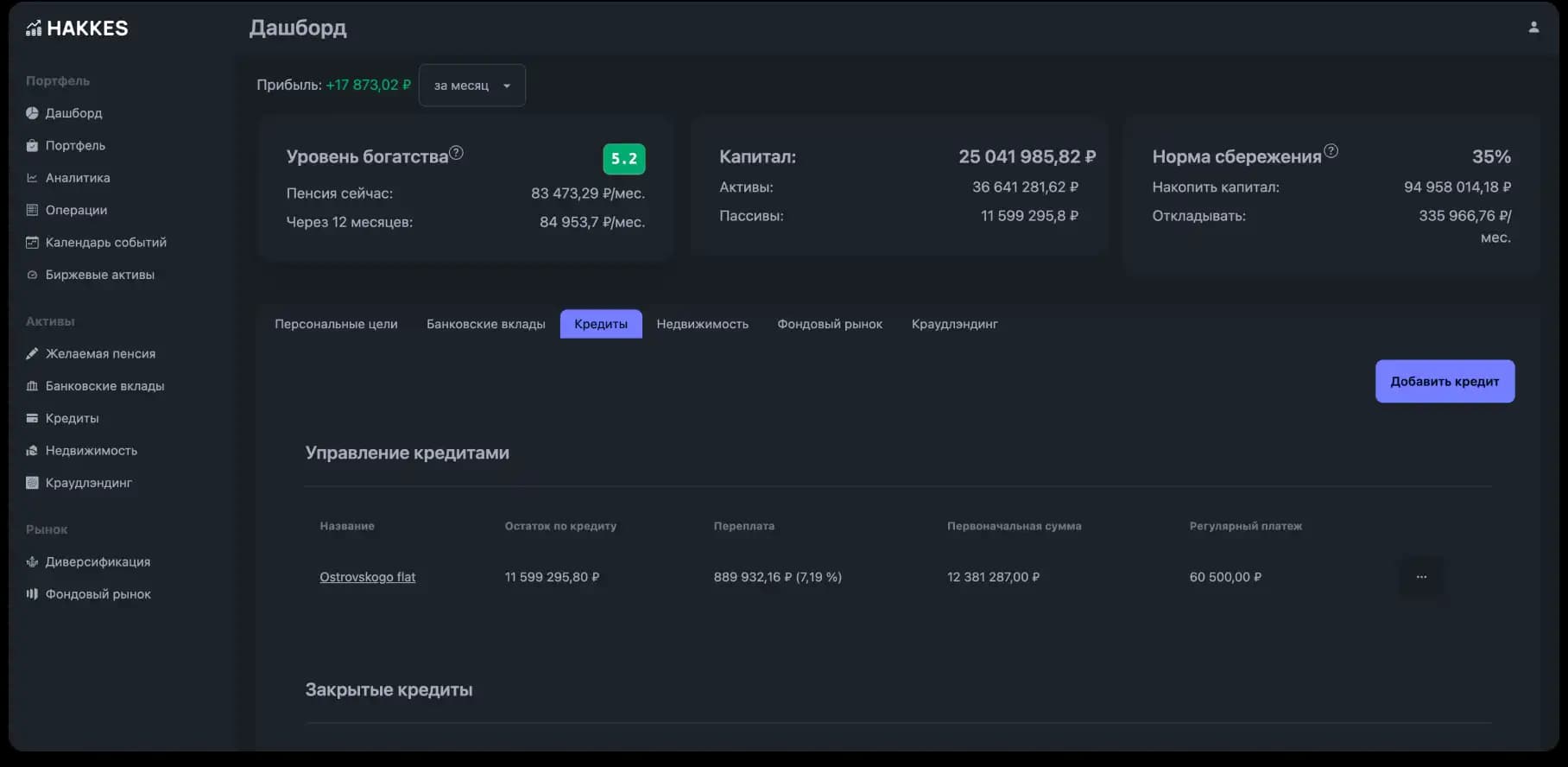1568x767 pixels.
Task: Switch to Недвижимость tab
Action: tap(703, 324)
